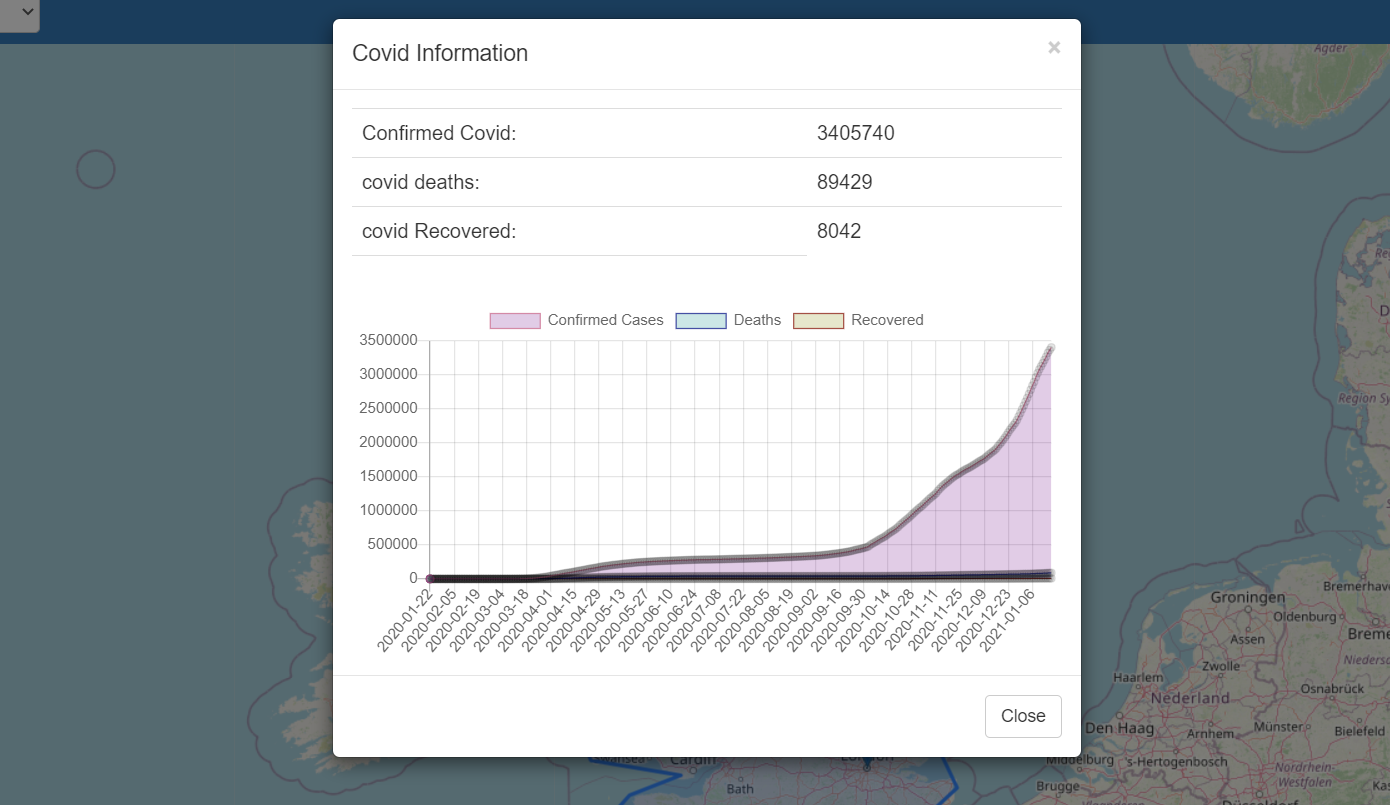Click the first chart point at 2020-01-22
The image size is (1390, 805).
pos(430,578)
